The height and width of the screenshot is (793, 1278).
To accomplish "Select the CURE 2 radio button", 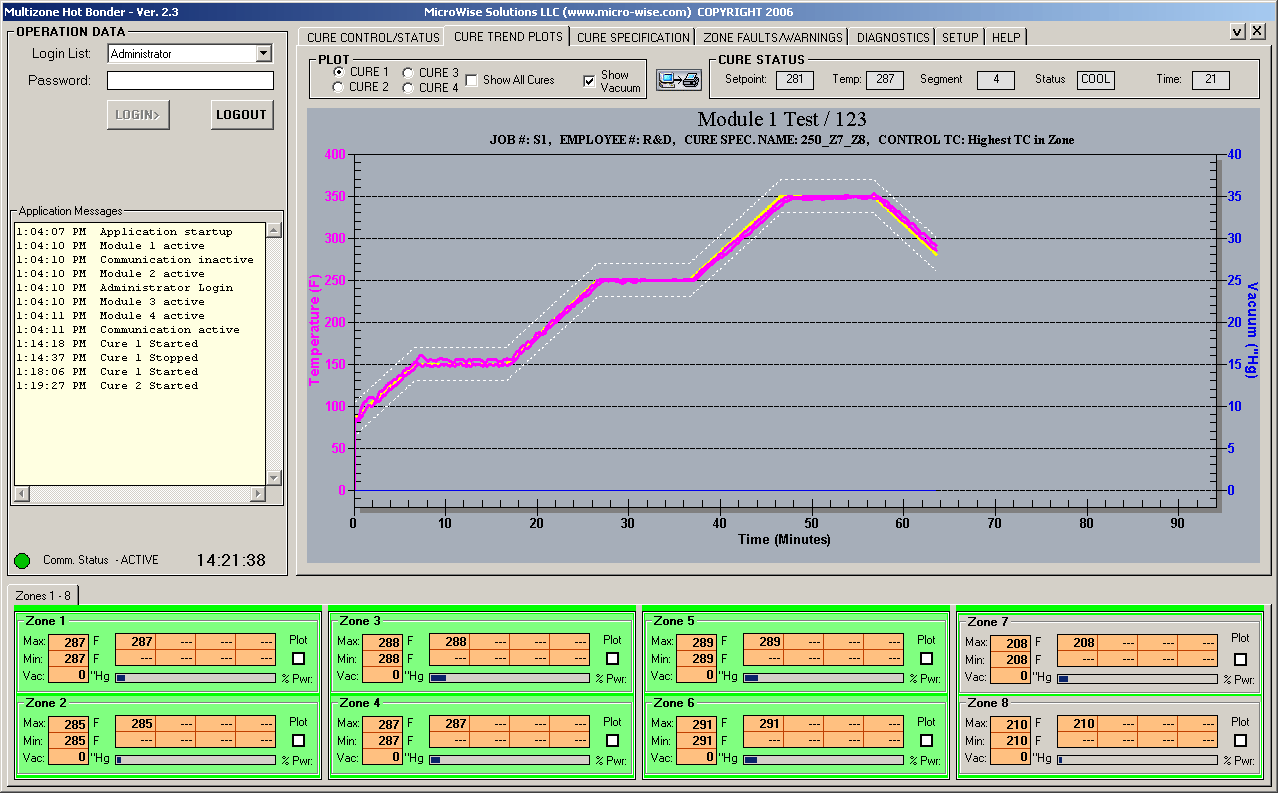I will pos(341,88).
